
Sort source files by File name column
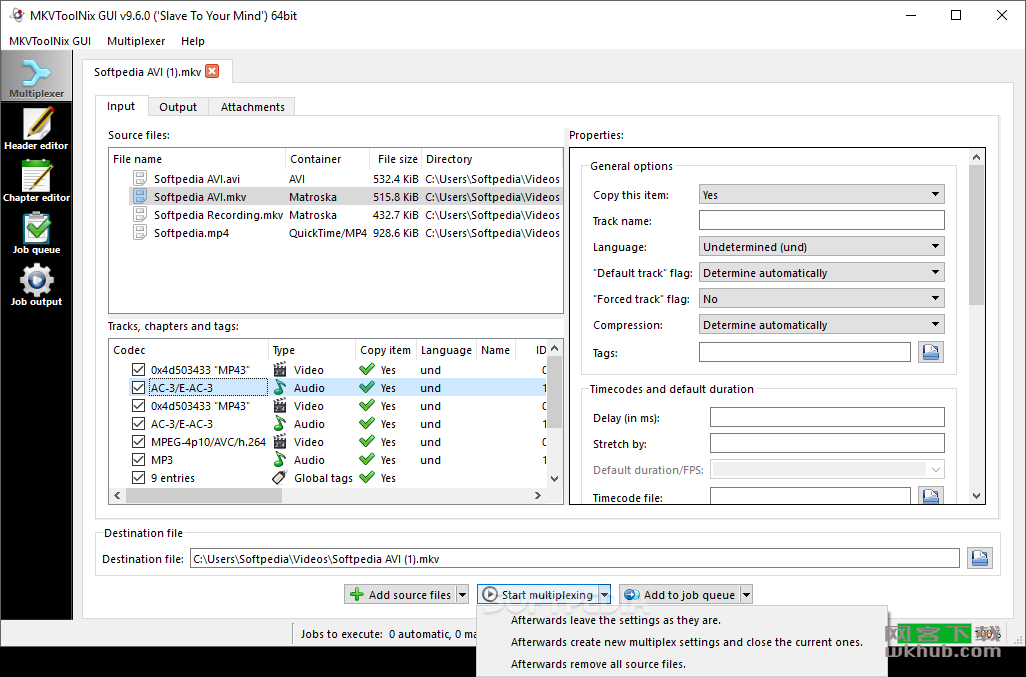(197, 159)
